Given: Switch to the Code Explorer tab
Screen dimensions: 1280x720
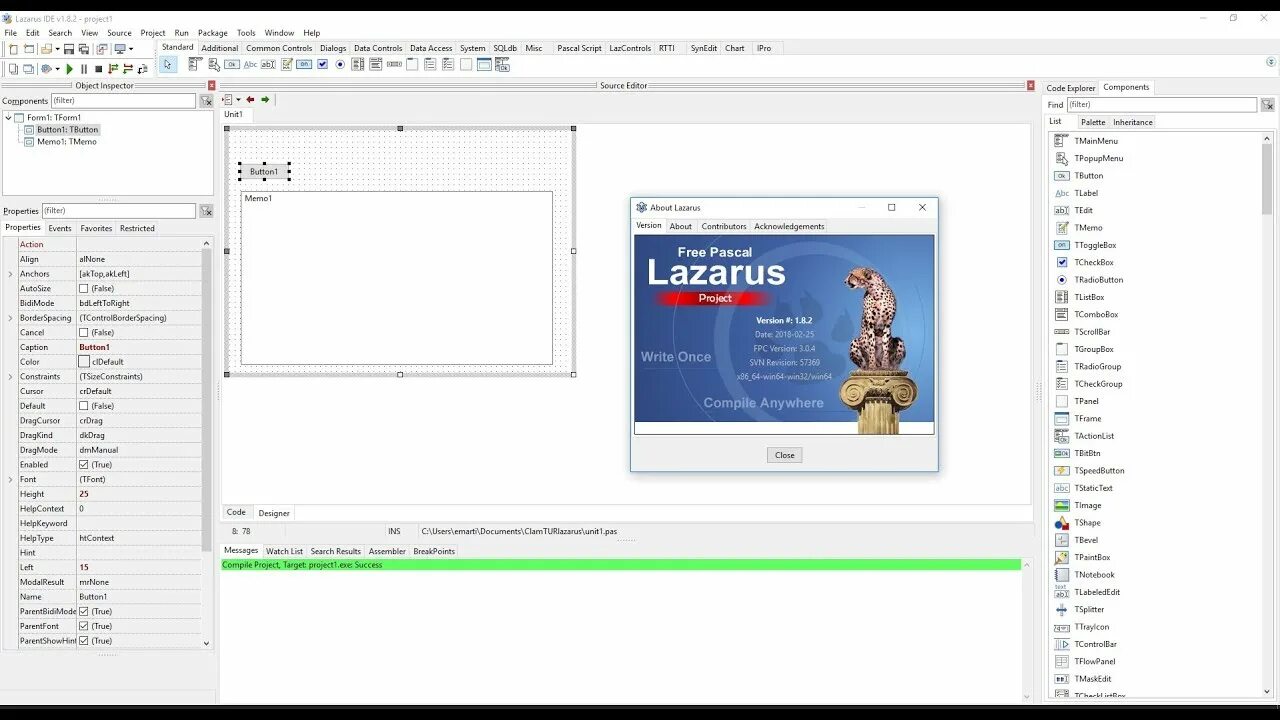Looking at the screenshot, I should point(1071,88).
